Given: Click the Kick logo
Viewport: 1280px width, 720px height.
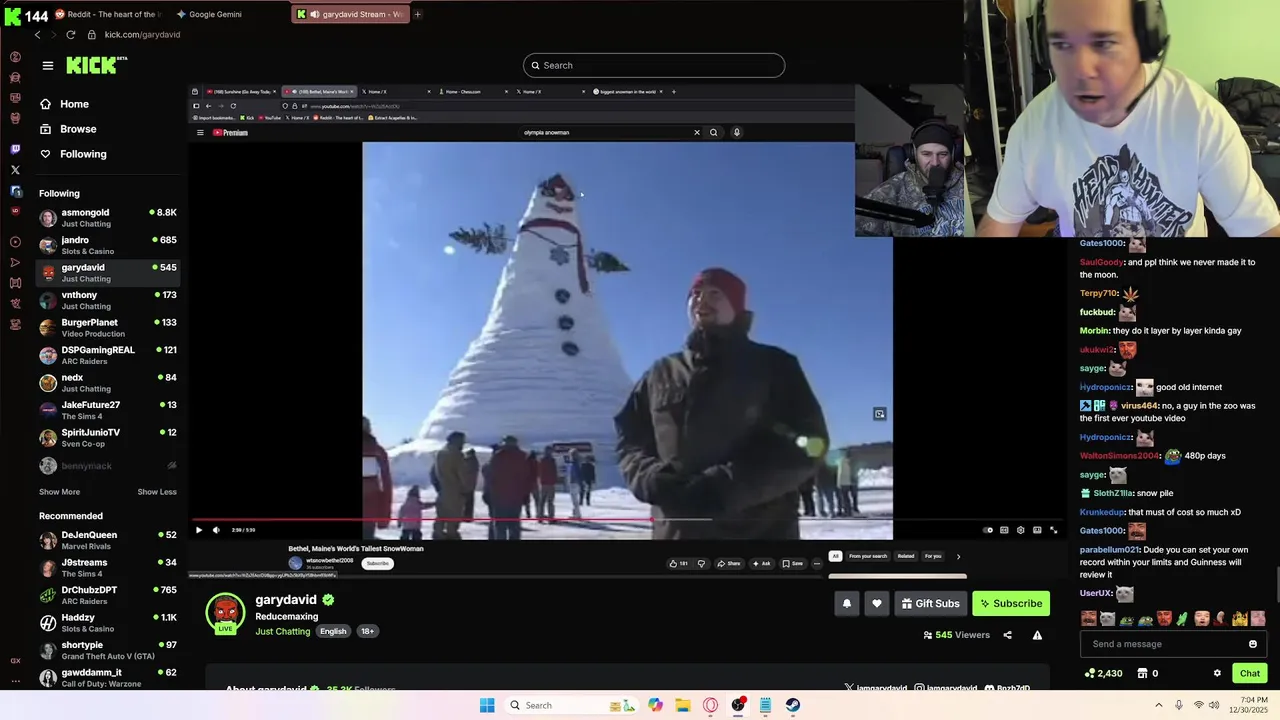Looking at the screenshot, I should pyautogui.click(x=96, y=65).
